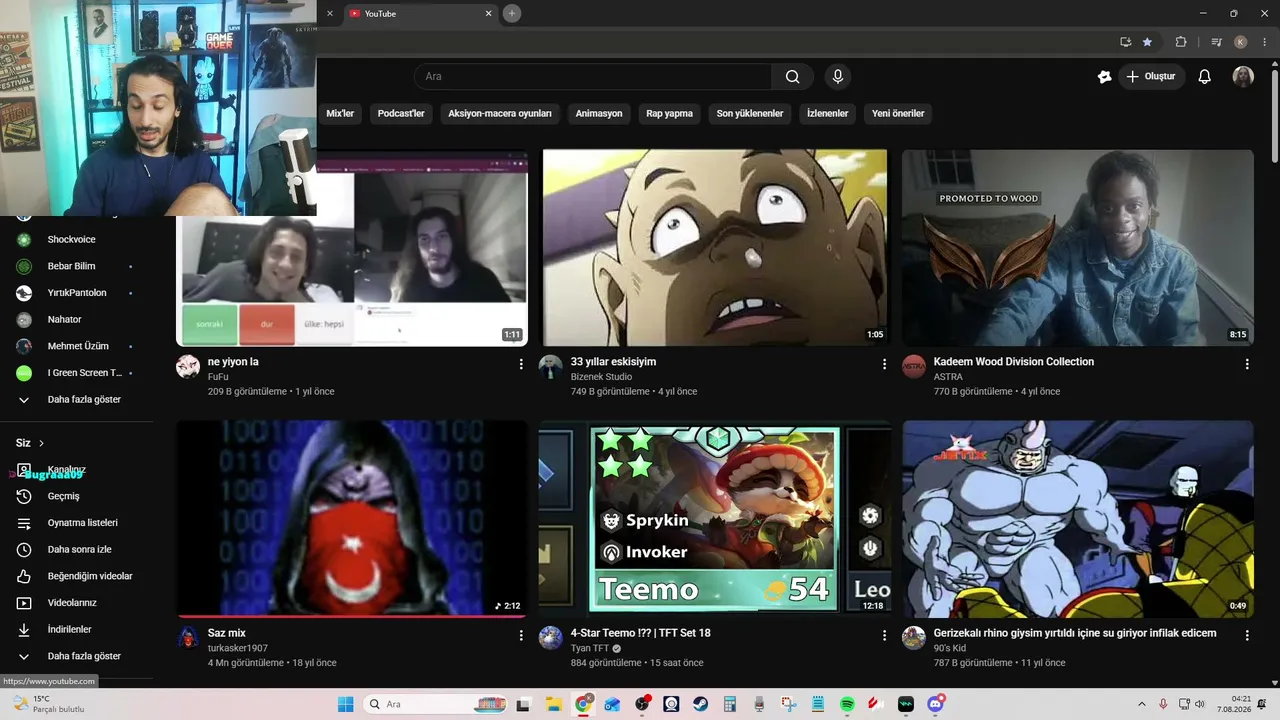Open Oynatma listeleri playlists icon

25,523
